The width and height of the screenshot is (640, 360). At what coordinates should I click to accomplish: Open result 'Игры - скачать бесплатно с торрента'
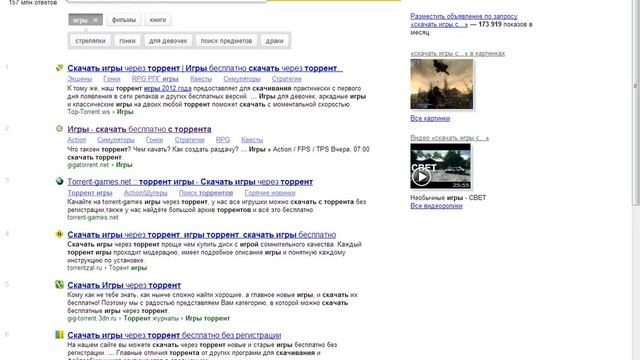pos(139,129)
